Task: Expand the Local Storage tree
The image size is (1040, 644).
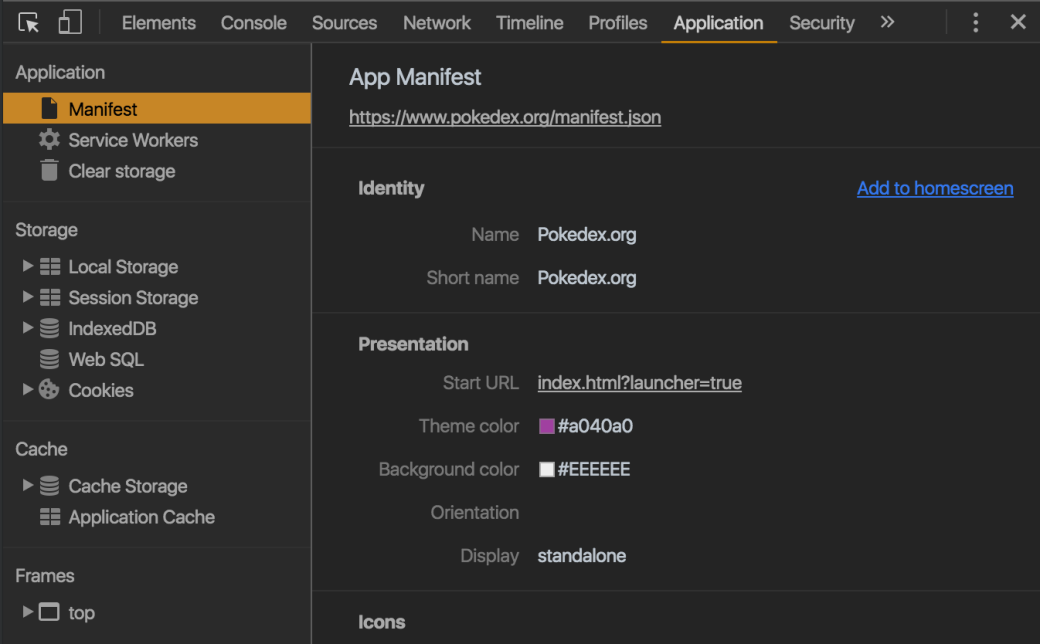Action: pyautogui.click(x=27, y=266)
